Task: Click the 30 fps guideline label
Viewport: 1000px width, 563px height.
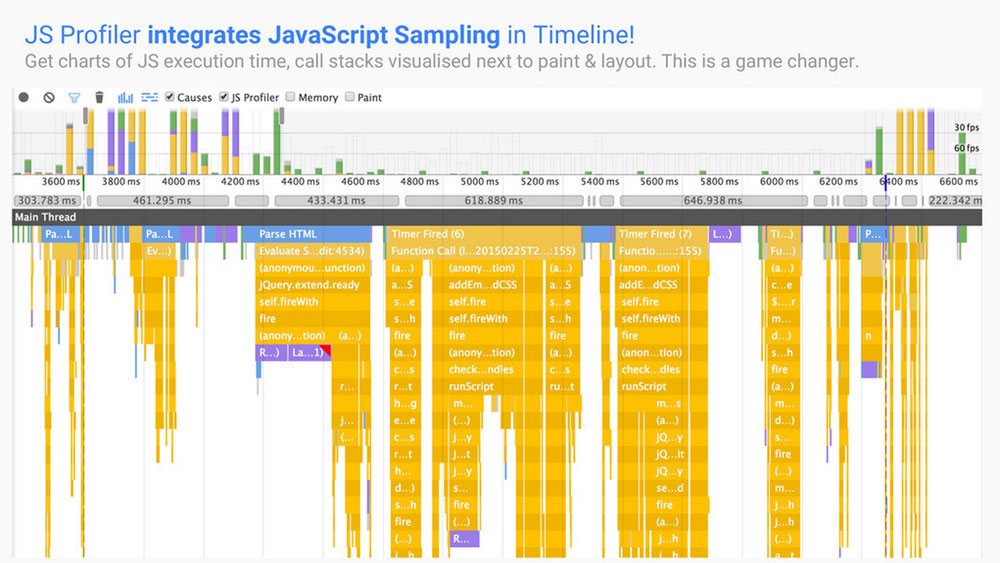Action: [x=966, y=128]
